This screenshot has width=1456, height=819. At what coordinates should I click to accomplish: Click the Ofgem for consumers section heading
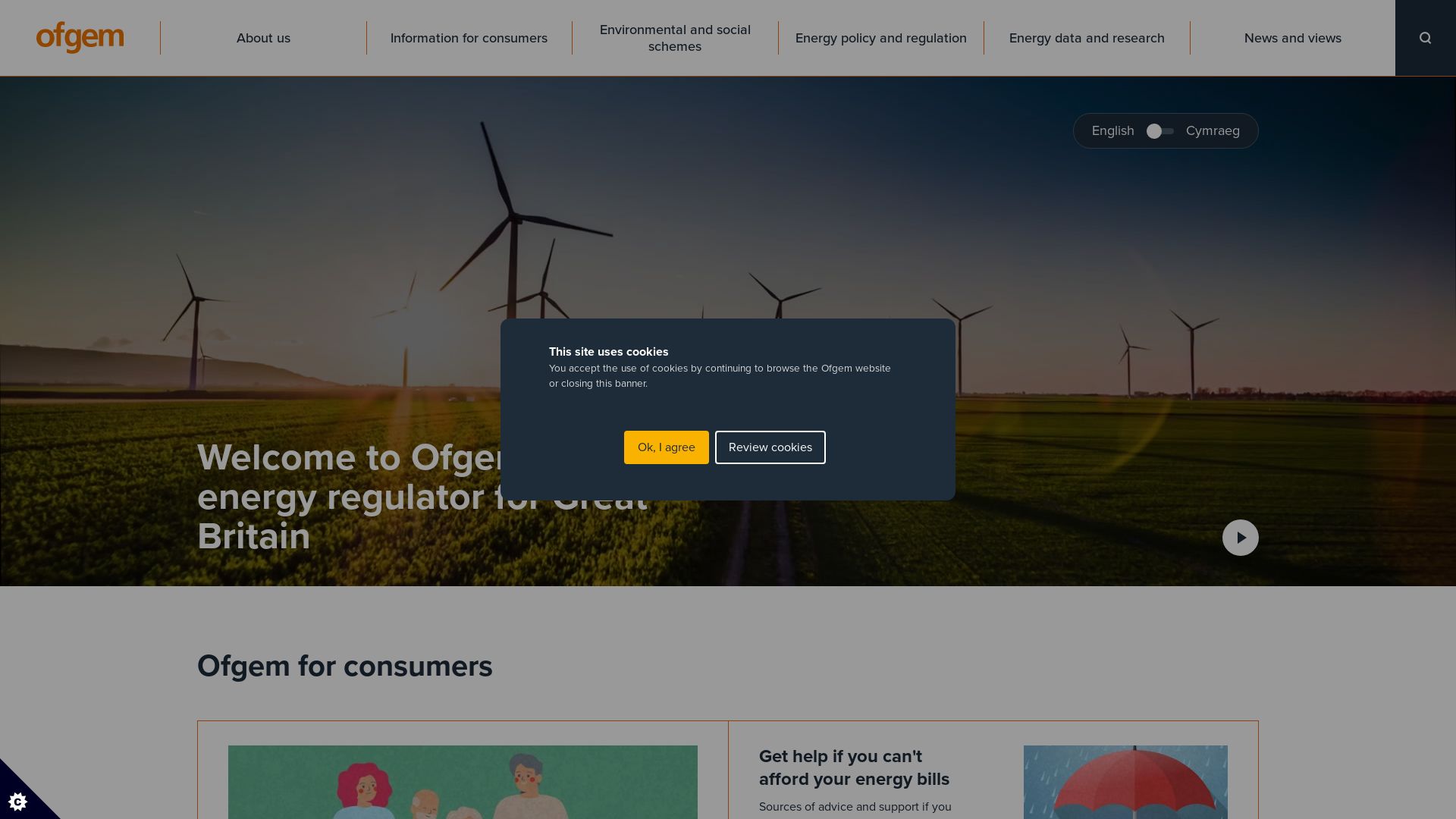(x=345, y=665)
